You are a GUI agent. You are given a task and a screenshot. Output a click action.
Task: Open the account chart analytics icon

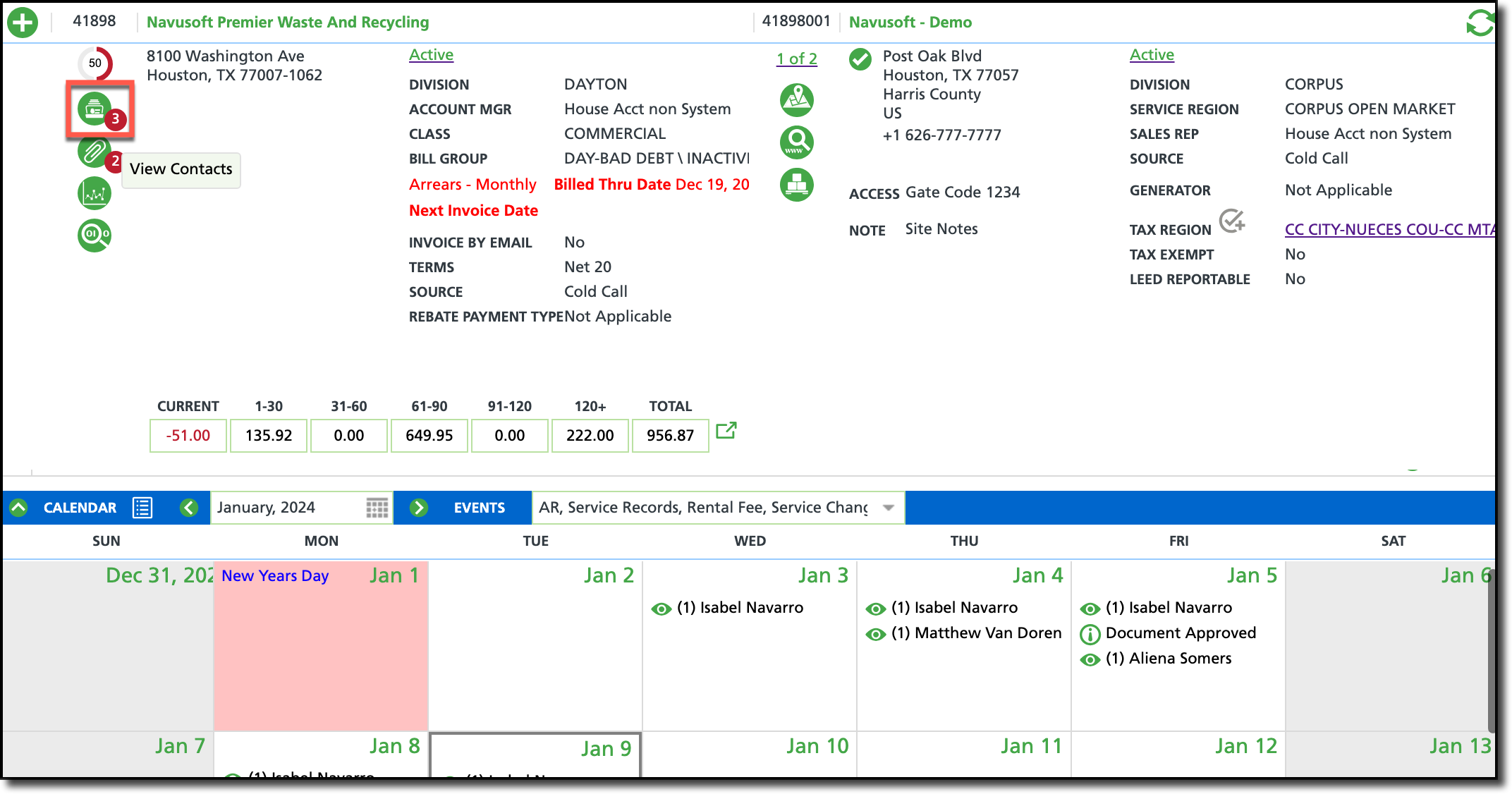tap(94, 193)
